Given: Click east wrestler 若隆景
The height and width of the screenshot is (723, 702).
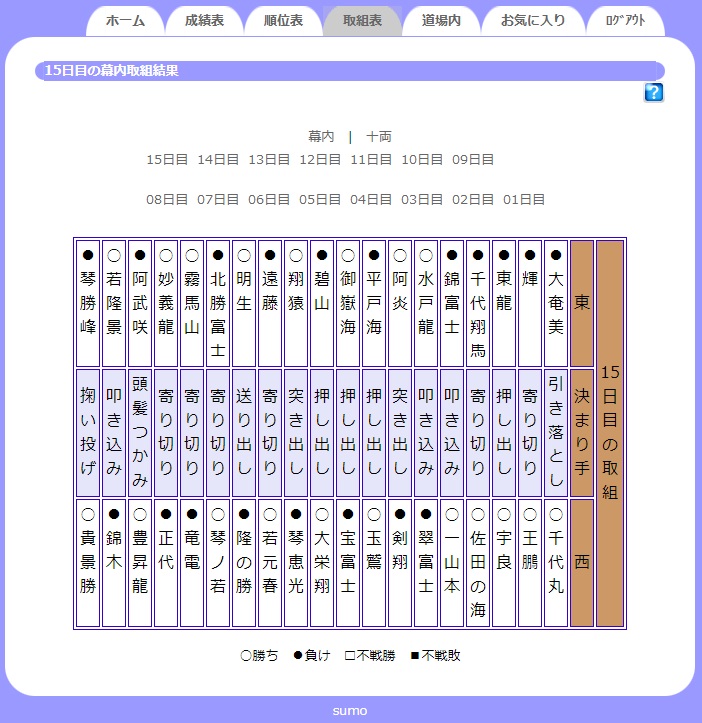Looking at the screenshot, I should [x=114, y=303].
